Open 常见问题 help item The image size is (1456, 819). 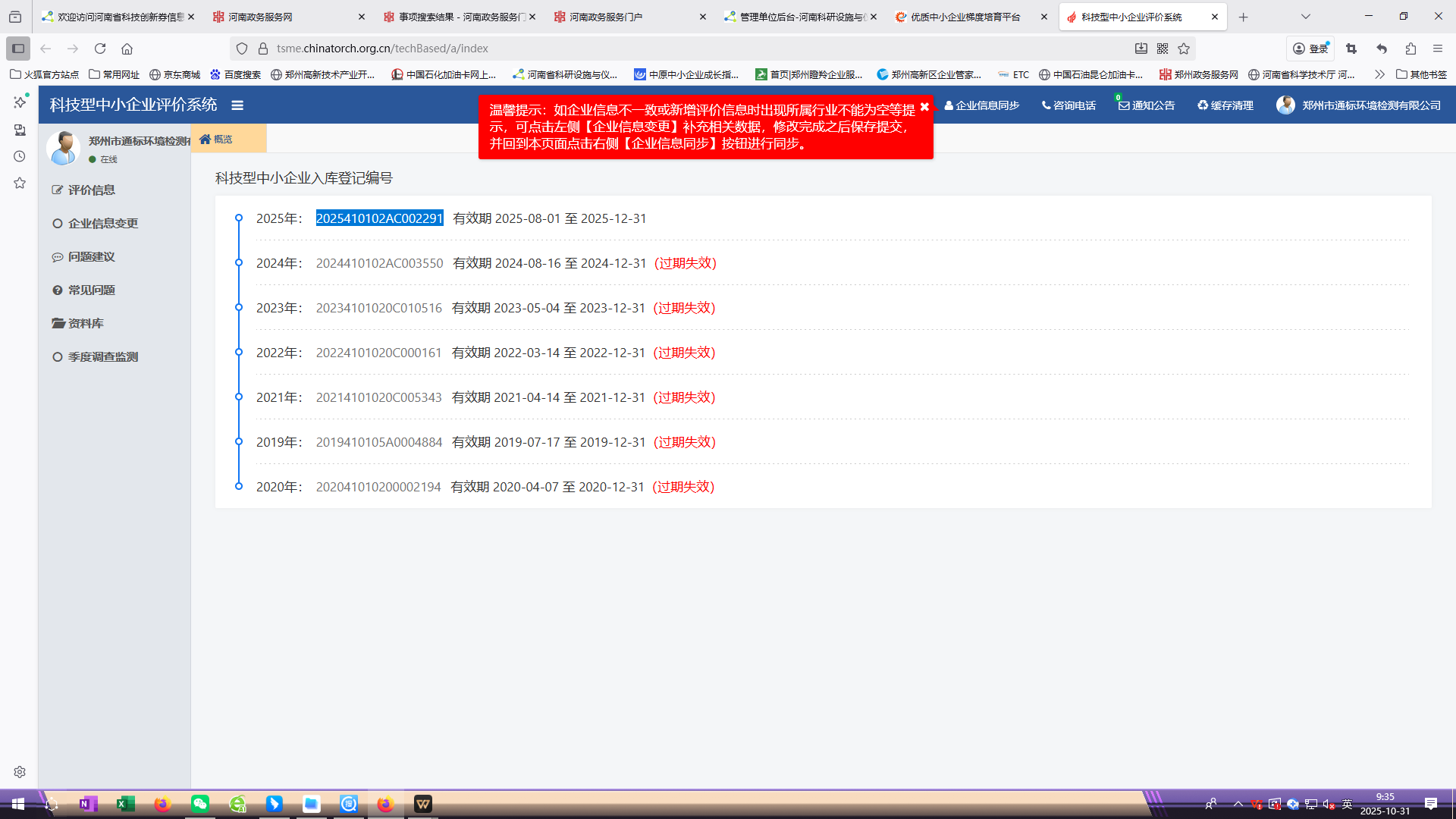91,290
